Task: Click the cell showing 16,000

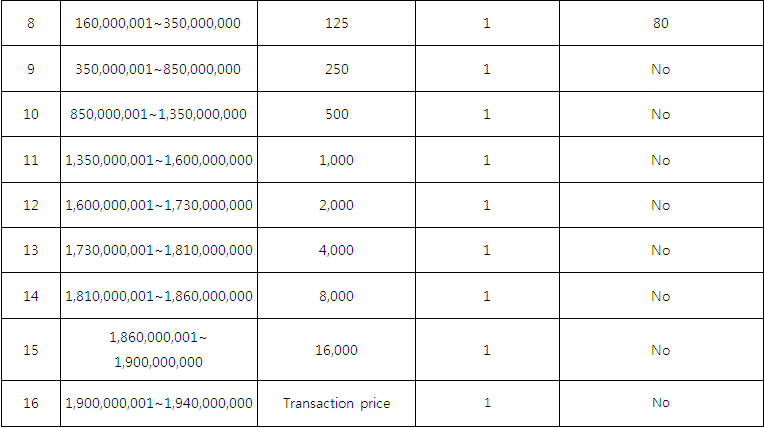Action: coord(336,350)
